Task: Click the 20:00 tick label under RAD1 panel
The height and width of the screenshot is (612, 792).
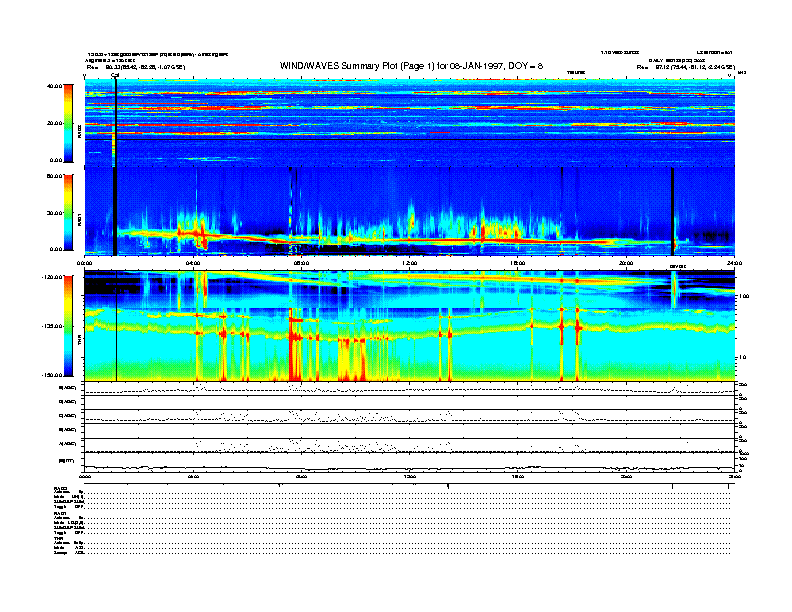Action: pyautogui.click(x=626, y=263)
